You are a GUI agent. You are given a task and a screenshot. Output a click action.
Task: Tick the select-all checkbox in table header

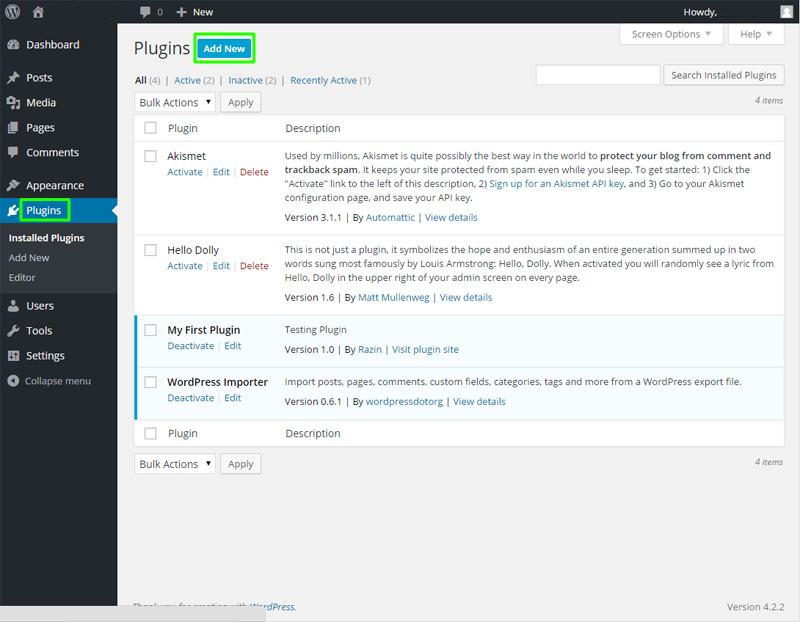coord(151,128)
